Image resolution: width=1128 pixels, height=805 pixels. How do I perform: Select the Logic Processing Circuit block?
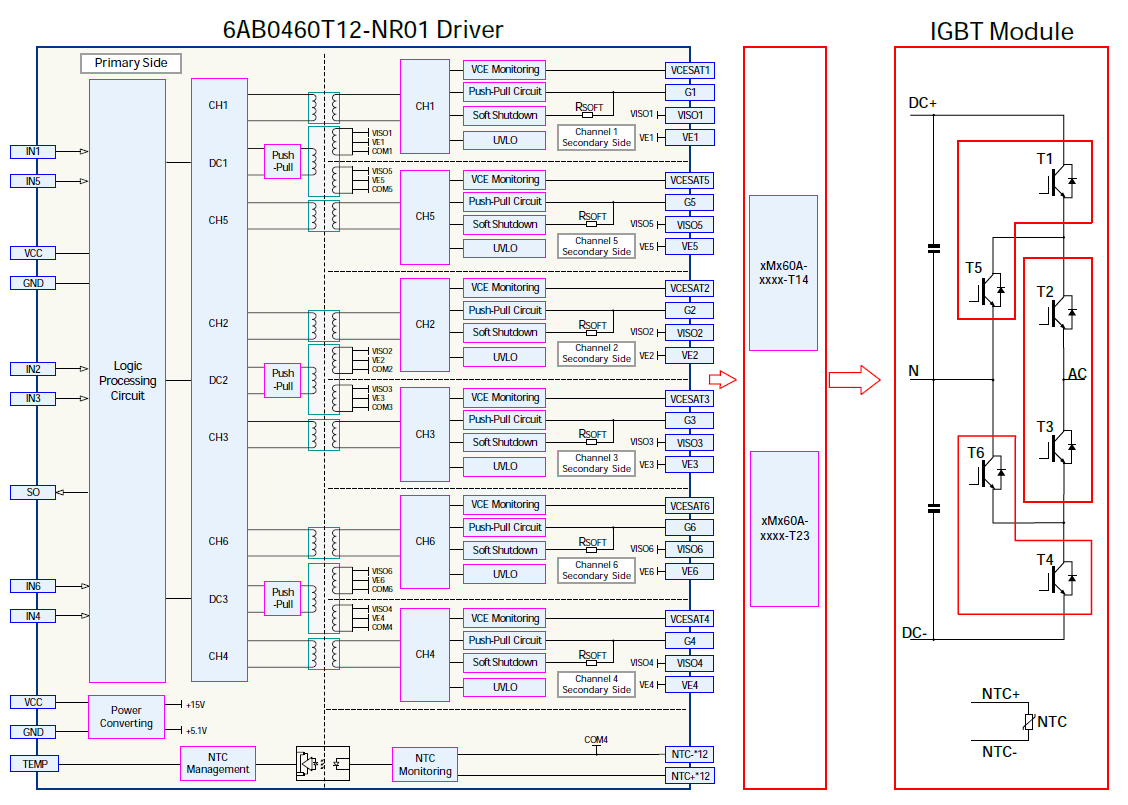128,381
